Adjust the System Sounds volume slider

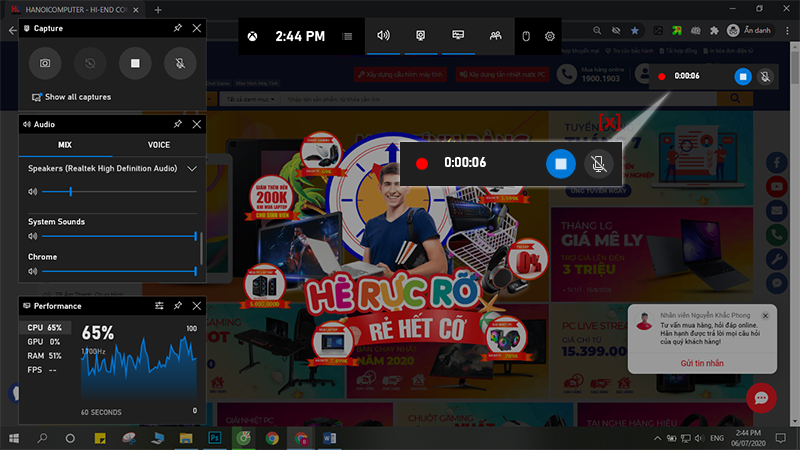(x=119, y=236)
